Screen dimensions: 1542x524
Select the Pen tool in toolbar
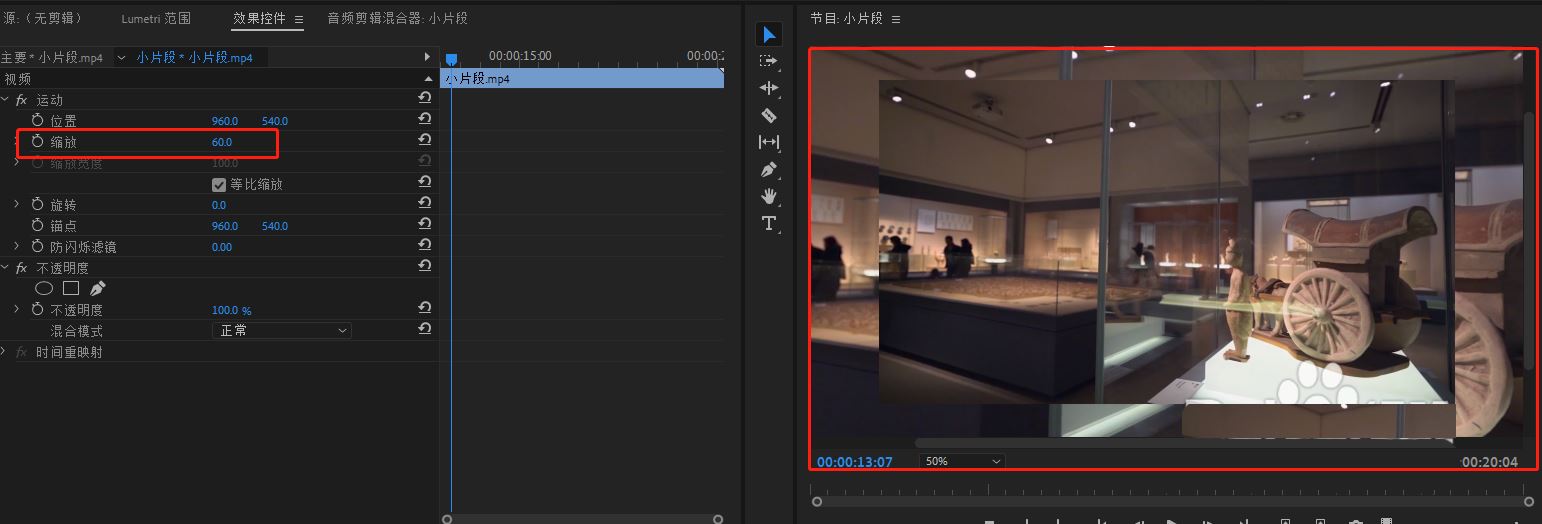point(768,169)
